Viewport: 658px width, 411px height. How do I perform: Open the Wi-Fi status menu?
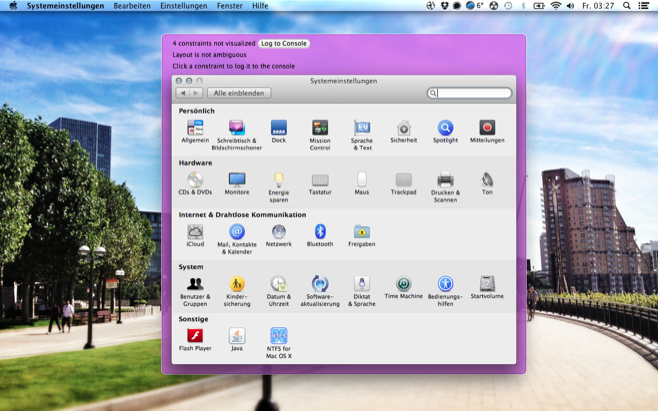click(x=556, y=6)
